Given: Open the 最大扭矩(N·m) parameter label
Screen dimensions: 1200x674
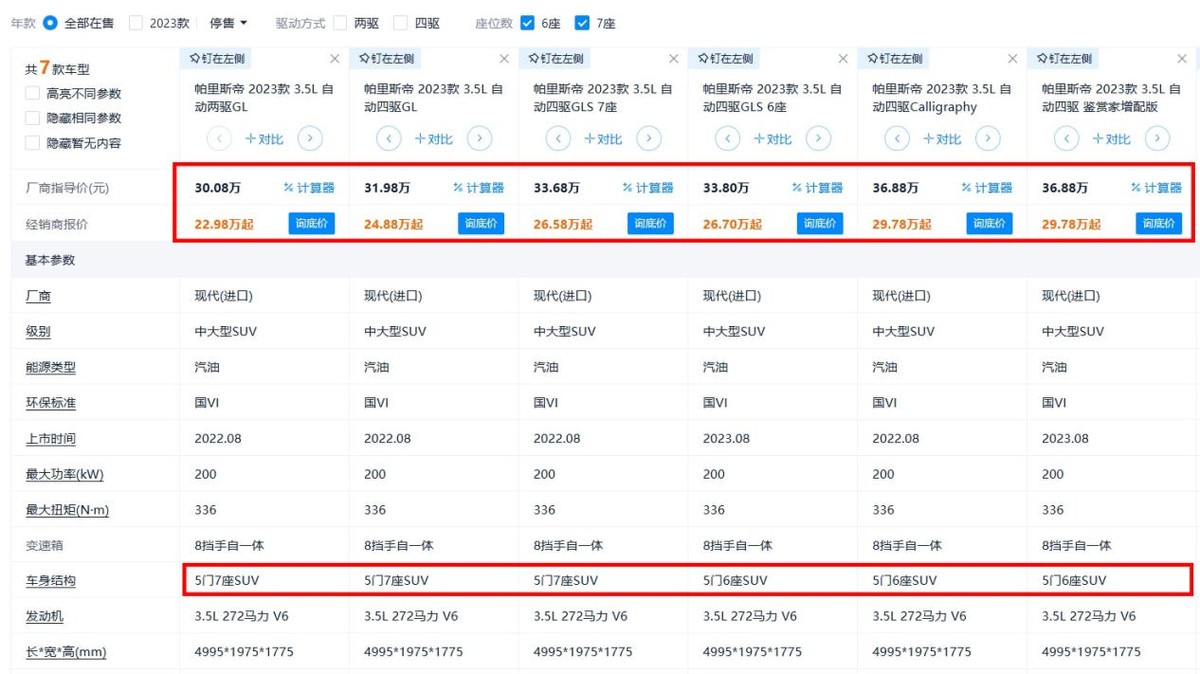Looking at the screenshot, I should (x=68, y=510).
